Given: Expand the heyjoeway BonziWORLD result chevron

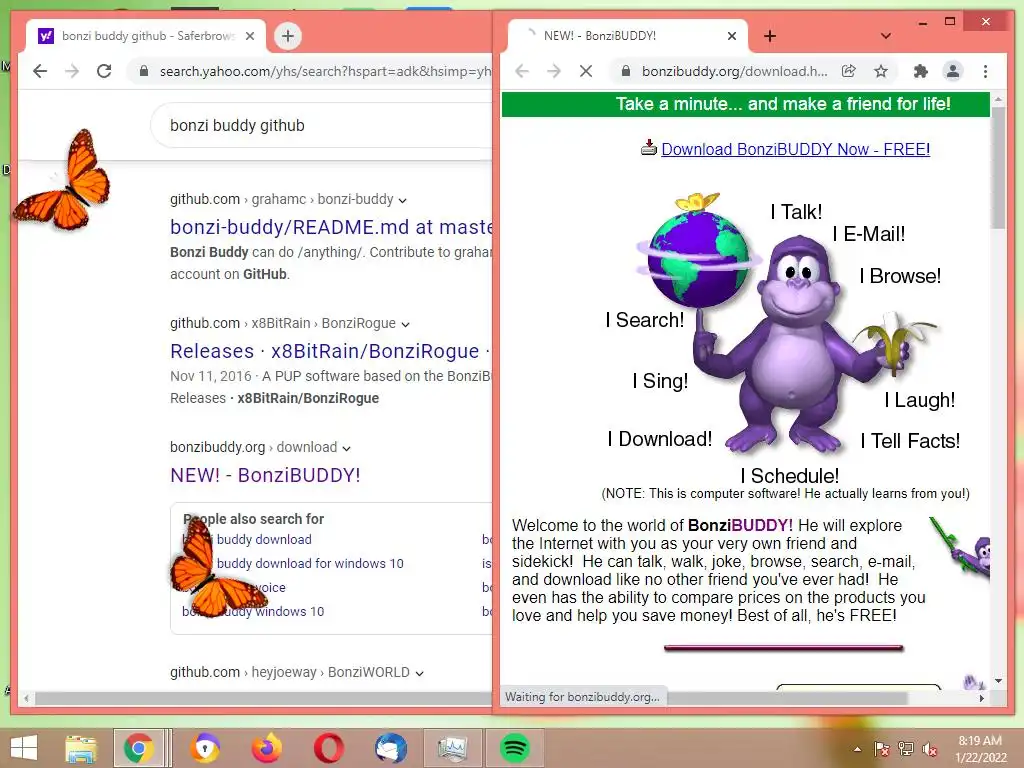Looking at the screenshot, I should tap(419, 673).
